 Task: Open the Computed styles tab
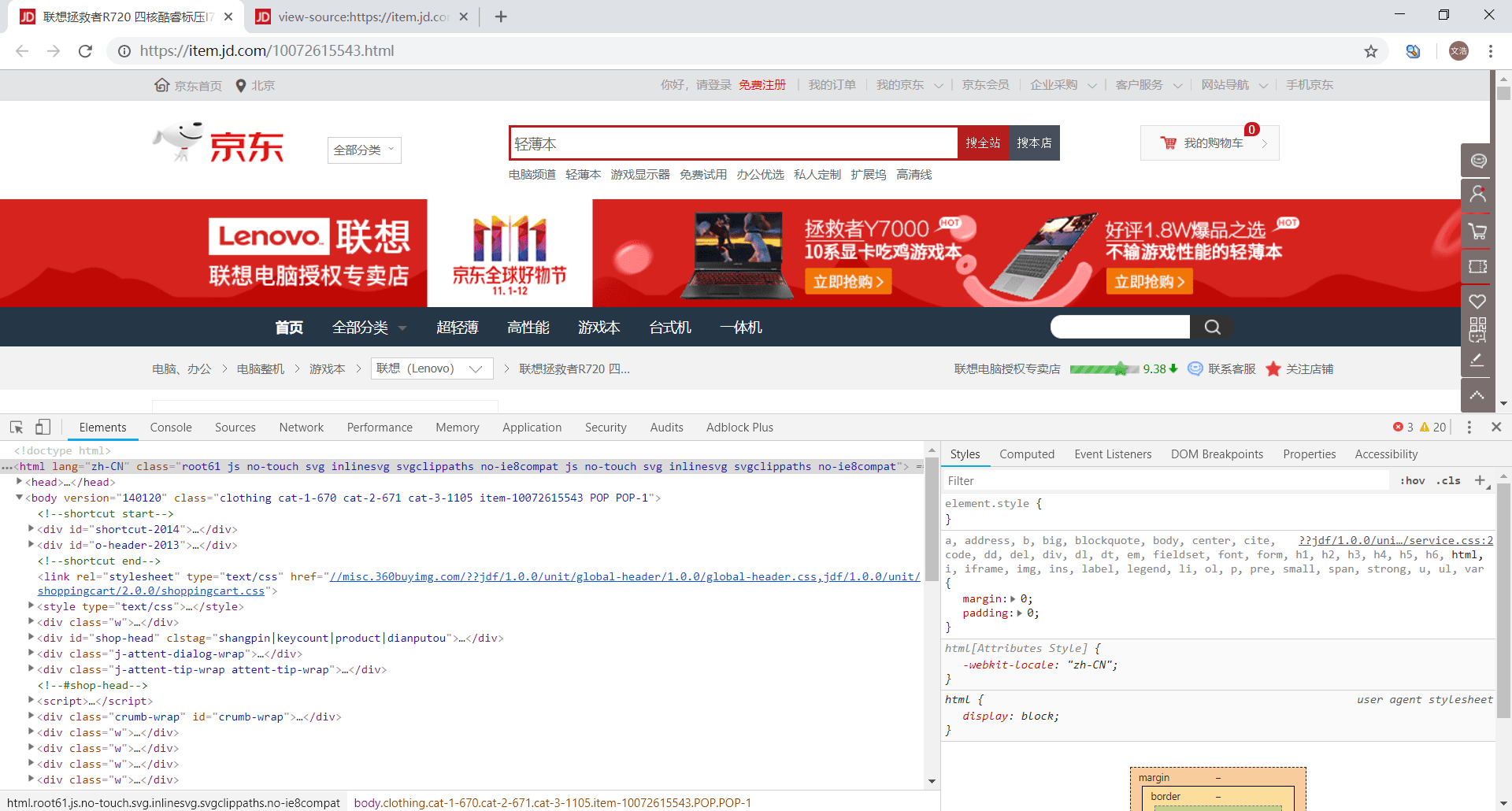pyautogui.click(x=1027, y=454)
